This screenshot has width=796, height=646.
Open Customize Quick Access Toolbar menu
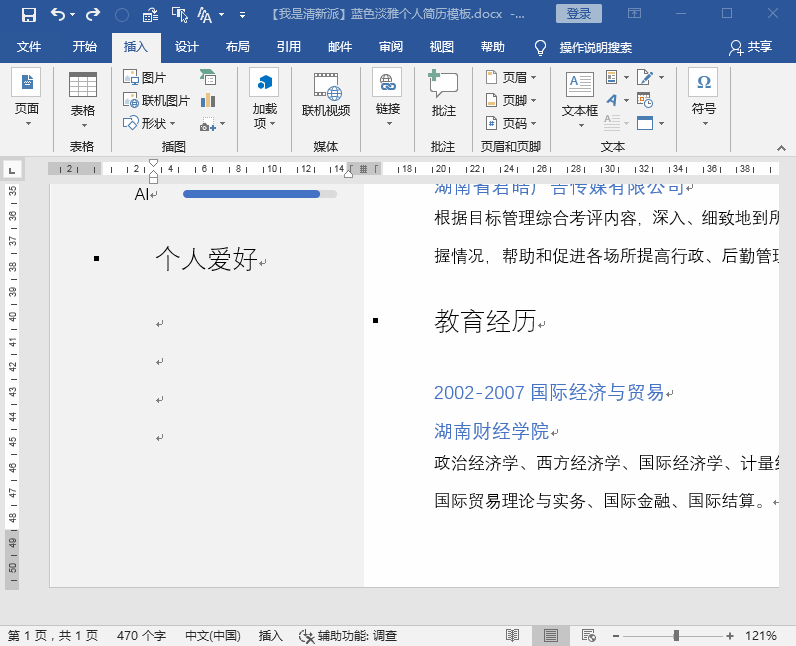(243, 15)
